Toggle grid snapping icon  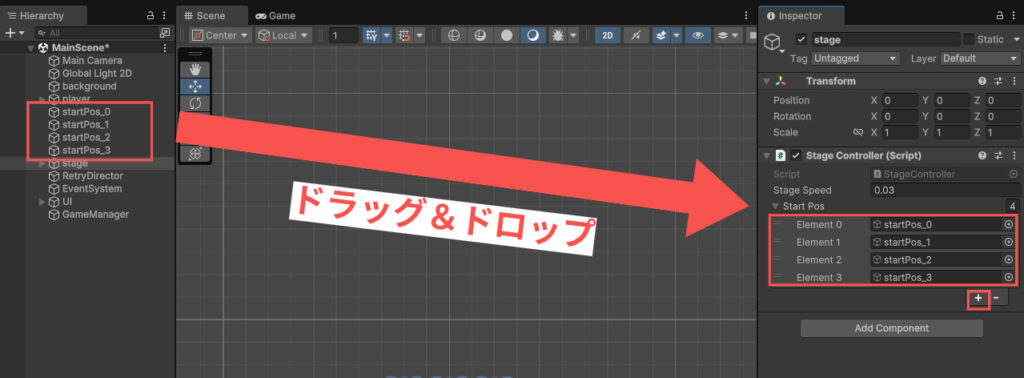point(372,35)
